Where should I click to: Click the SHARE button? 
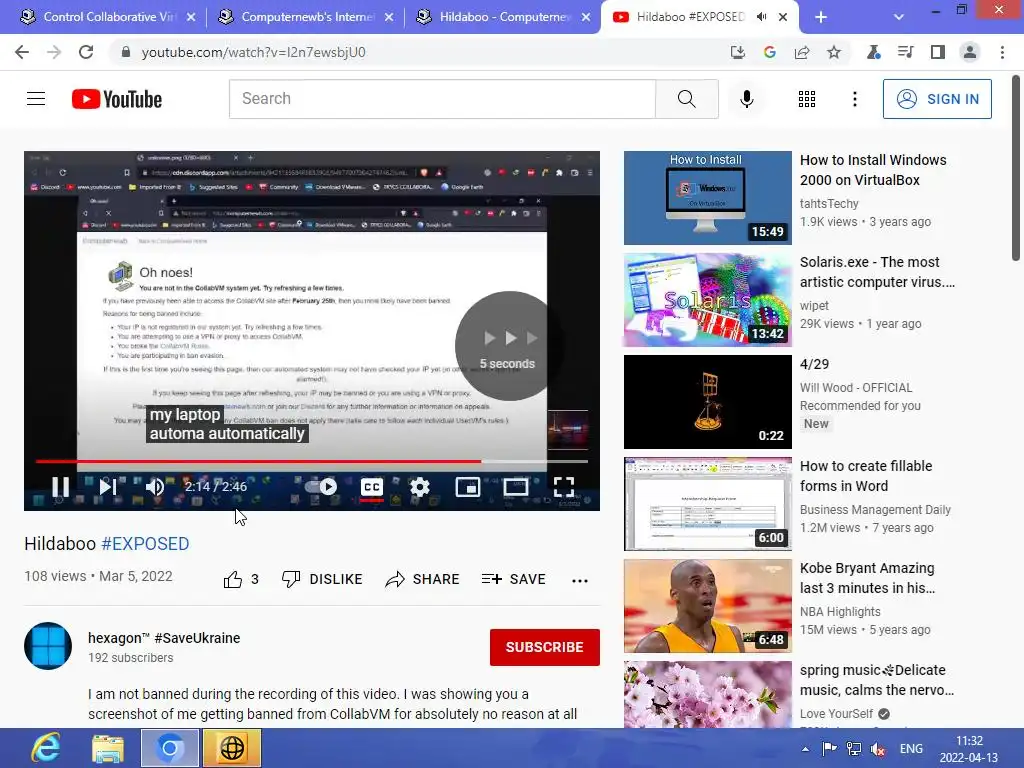click(423, 579)
